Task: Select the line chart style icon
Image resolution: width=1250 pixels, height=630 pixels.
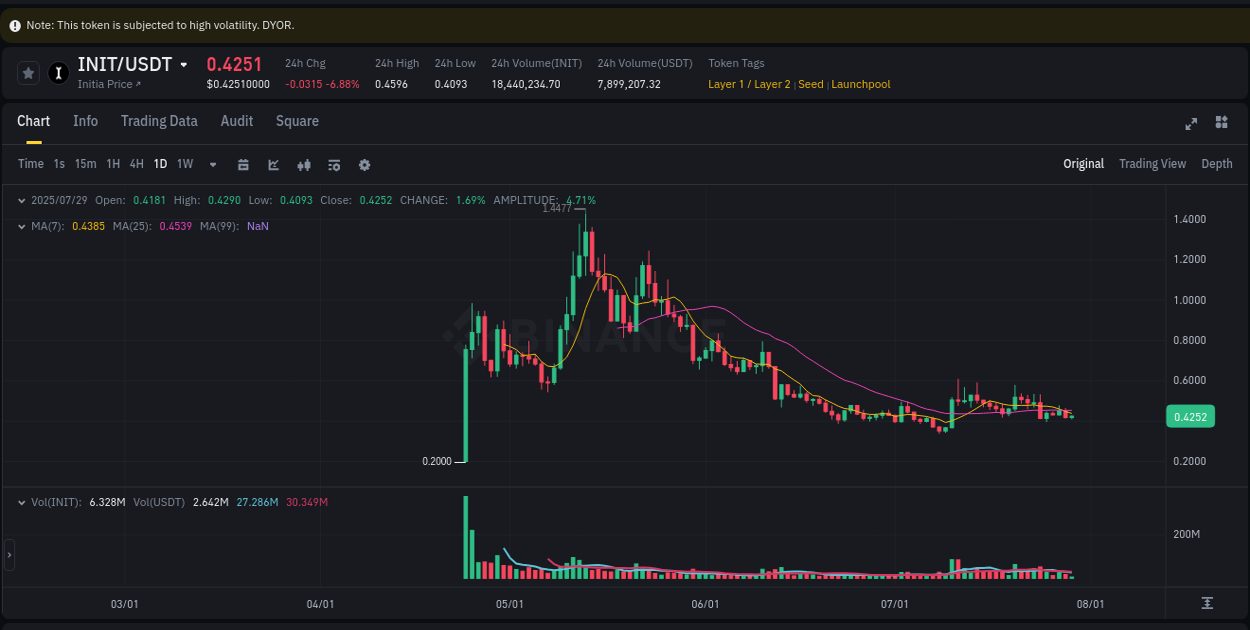Action: (x=273, y=164)
